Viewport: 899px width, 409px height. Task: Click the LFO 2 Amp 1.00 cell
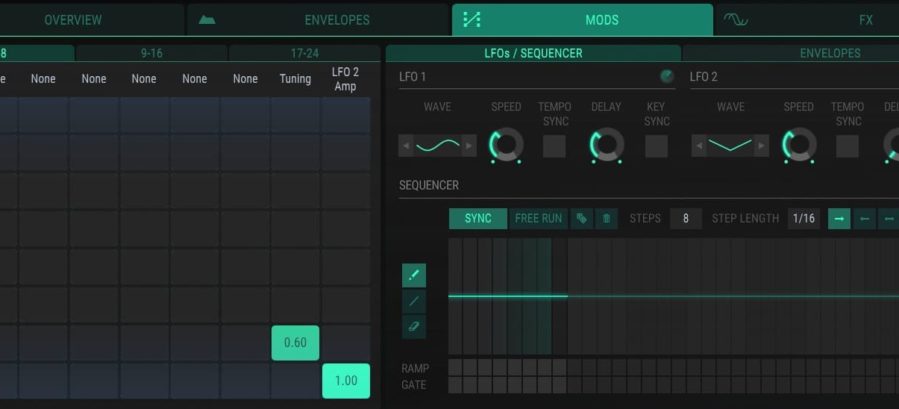346,380
